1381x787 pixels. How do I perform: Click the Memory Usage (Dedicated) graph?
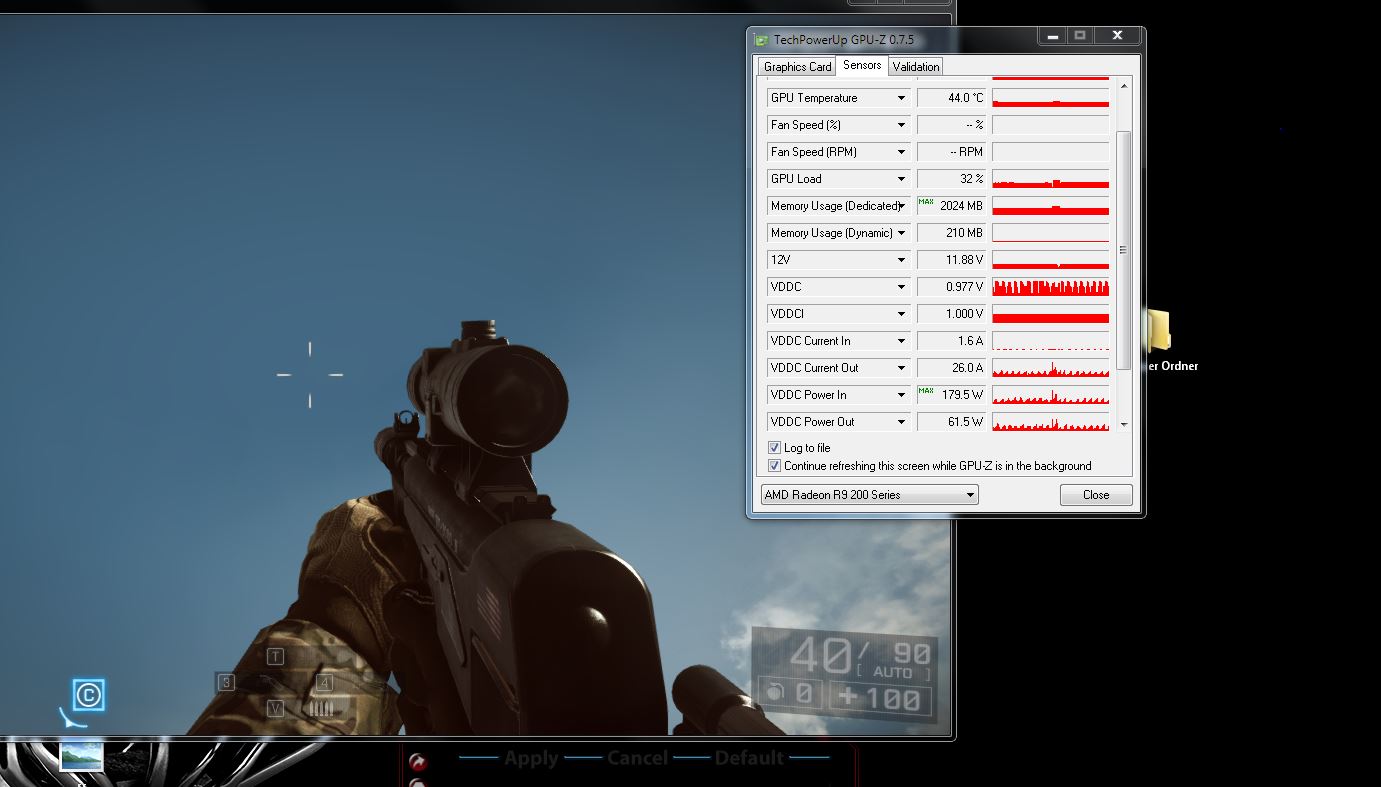(x=1050, y=206)
